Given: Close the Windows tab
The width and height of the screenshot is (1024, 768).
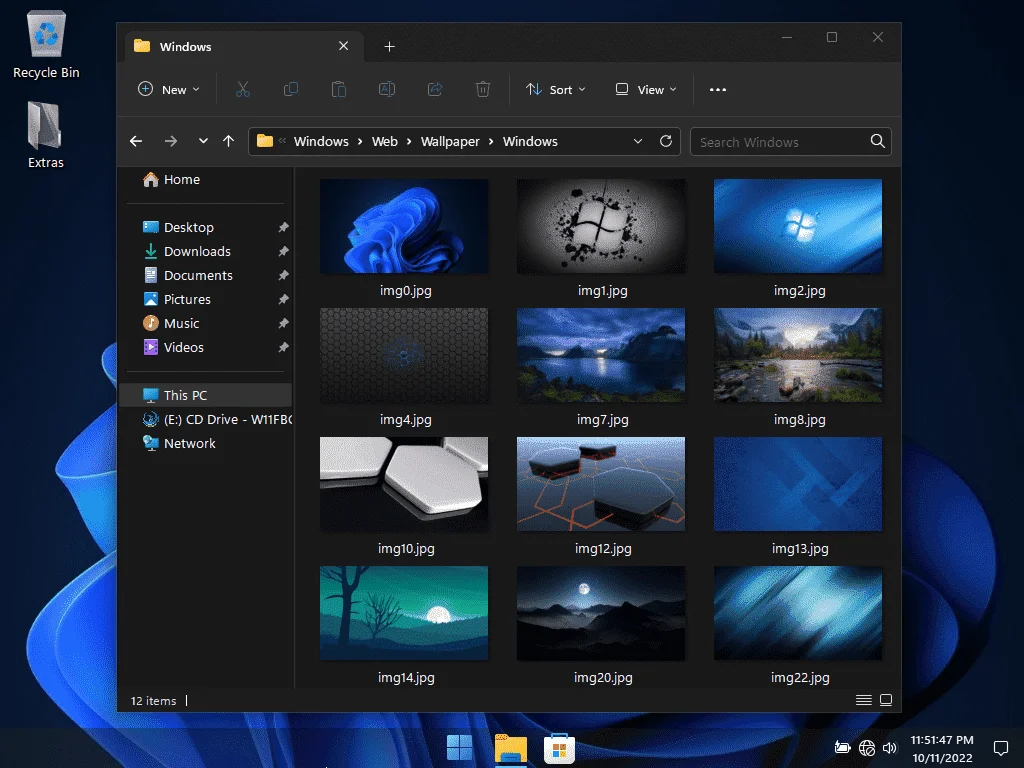Looking at the screenshot, I should (344, 46).
